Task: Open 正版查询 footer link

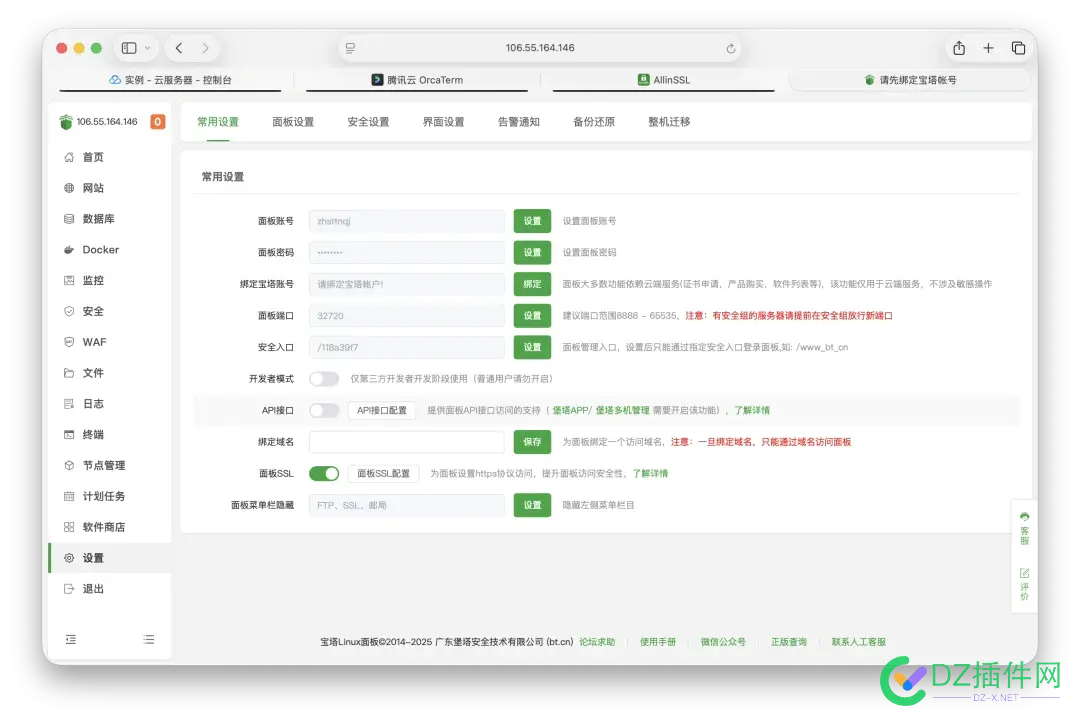Action: click(789, 642)
